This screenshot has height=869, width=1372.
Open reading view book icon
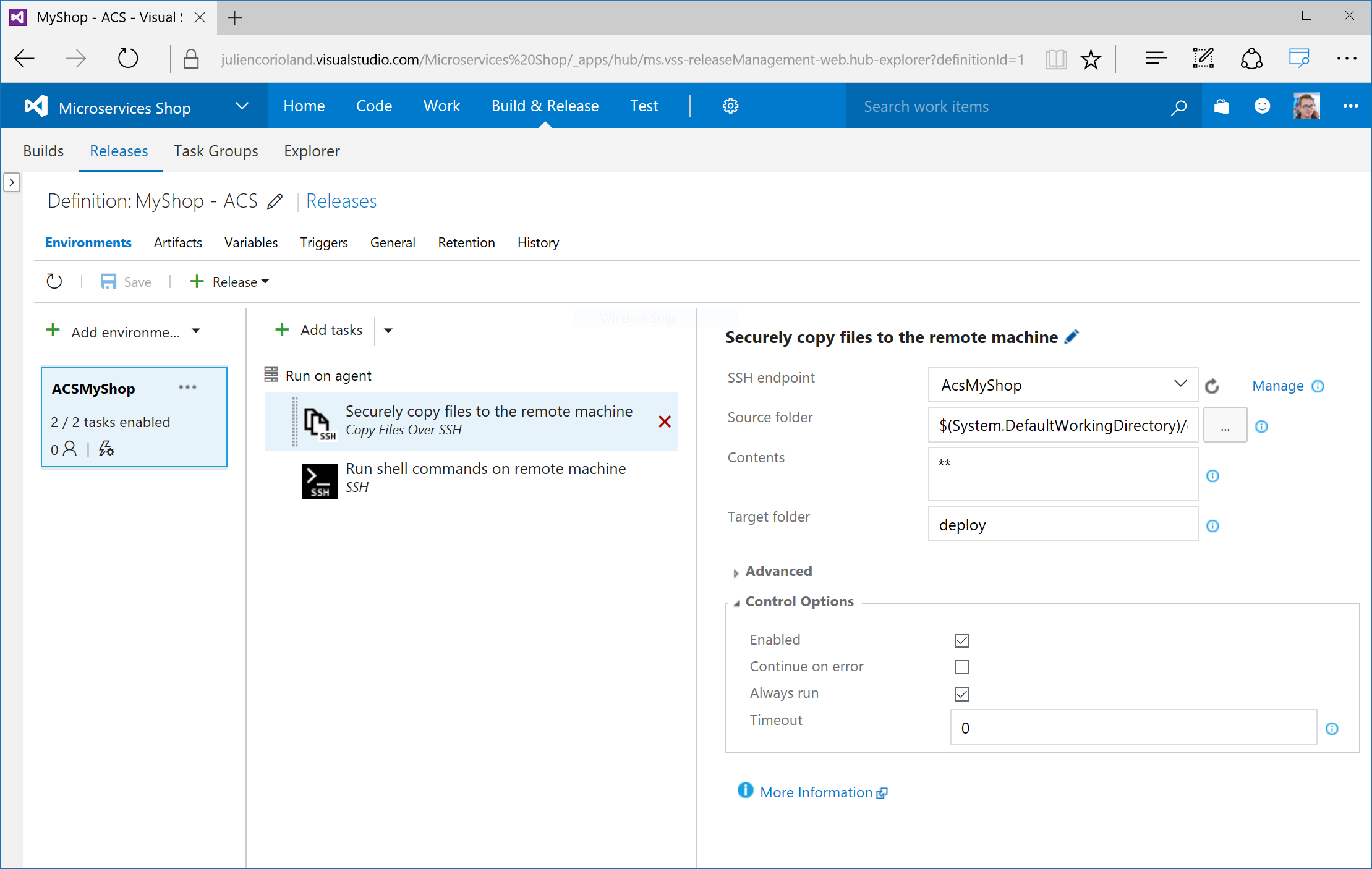[1056, 59]
